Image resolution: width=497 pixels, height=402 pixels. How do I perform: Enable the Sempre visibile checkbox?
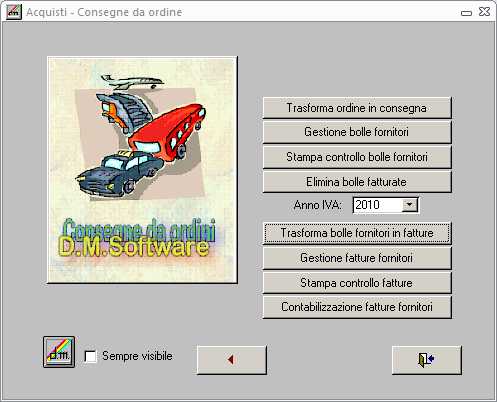point(91,356)
